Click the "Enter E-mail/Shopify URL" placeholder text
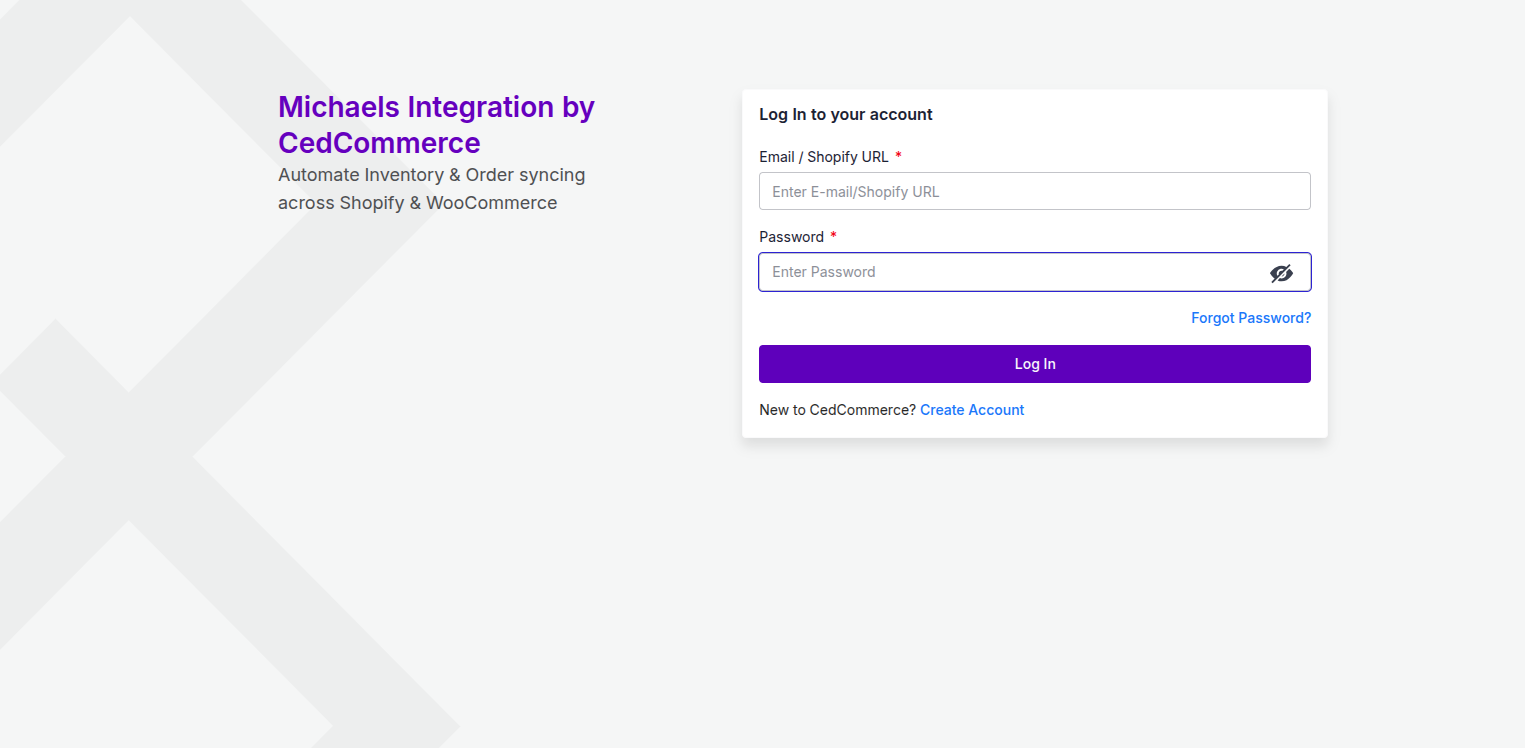This screenshot has height=748, width=1525. click(x=855, y=192)
